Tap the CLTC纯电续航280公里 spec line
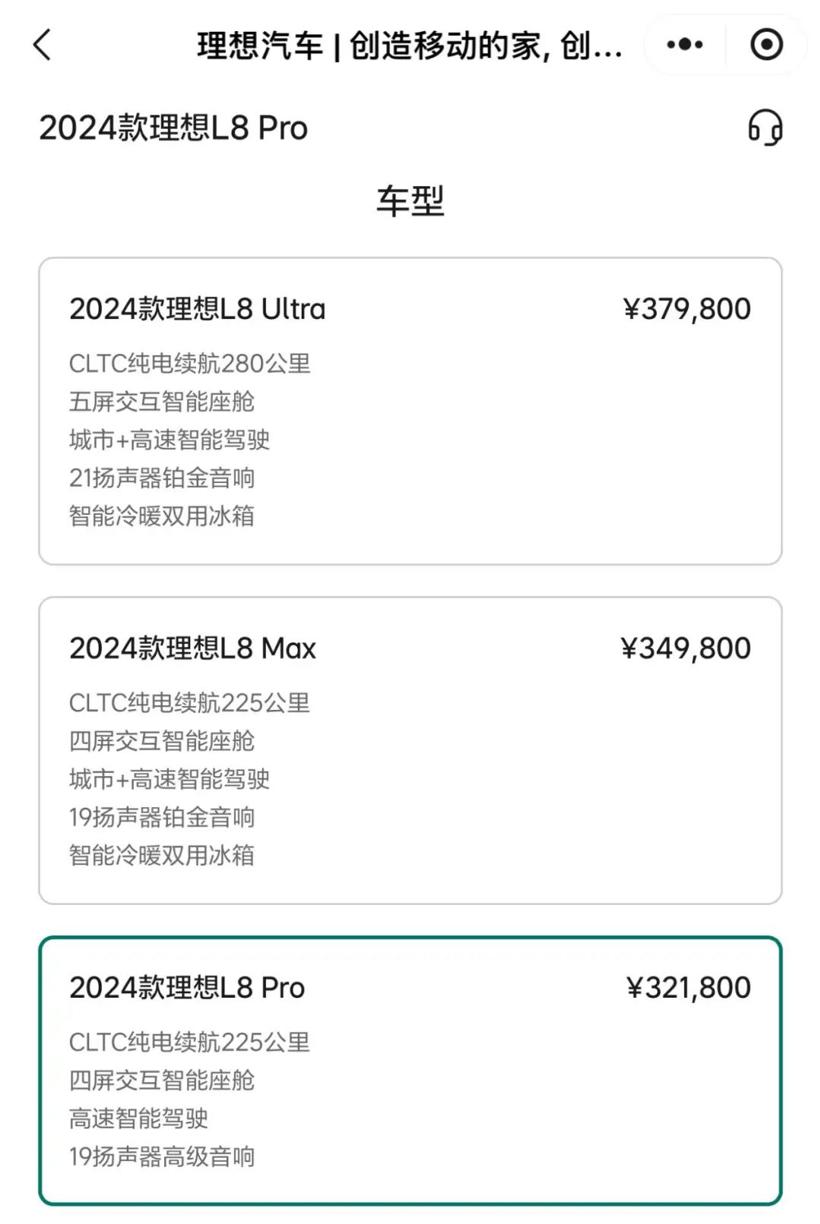 190,363
